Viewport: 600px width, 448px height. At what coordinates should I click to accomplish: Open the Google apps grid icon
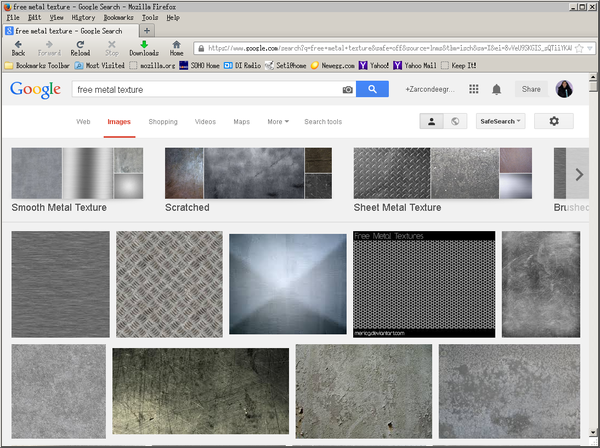coord(473,89)
